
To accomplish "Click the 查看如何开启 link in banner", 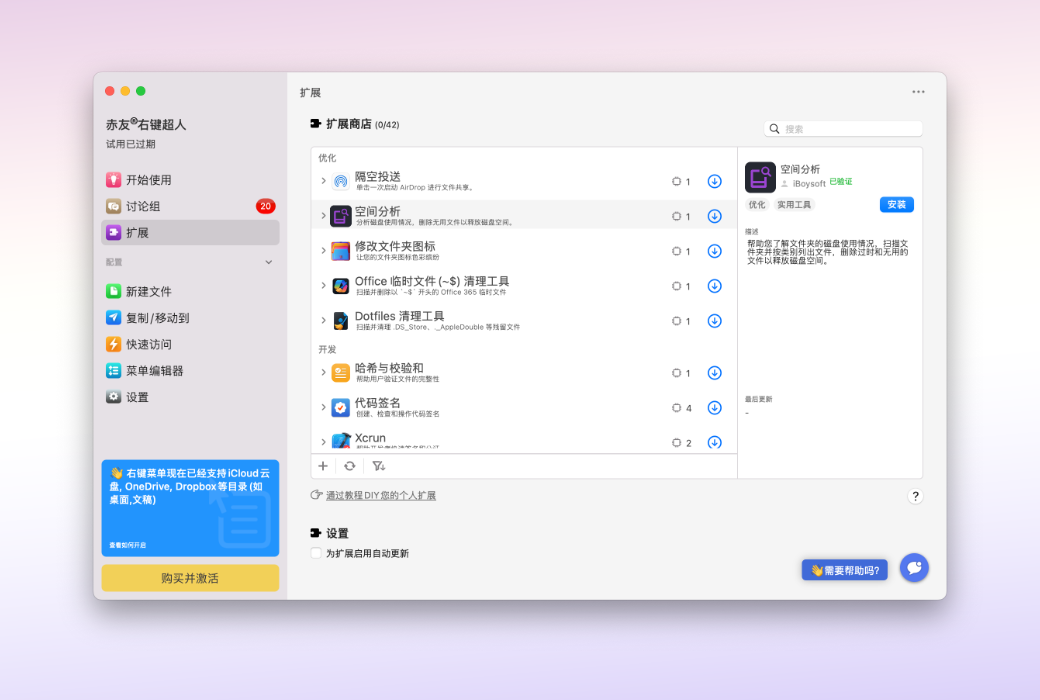I will point(127,545).
